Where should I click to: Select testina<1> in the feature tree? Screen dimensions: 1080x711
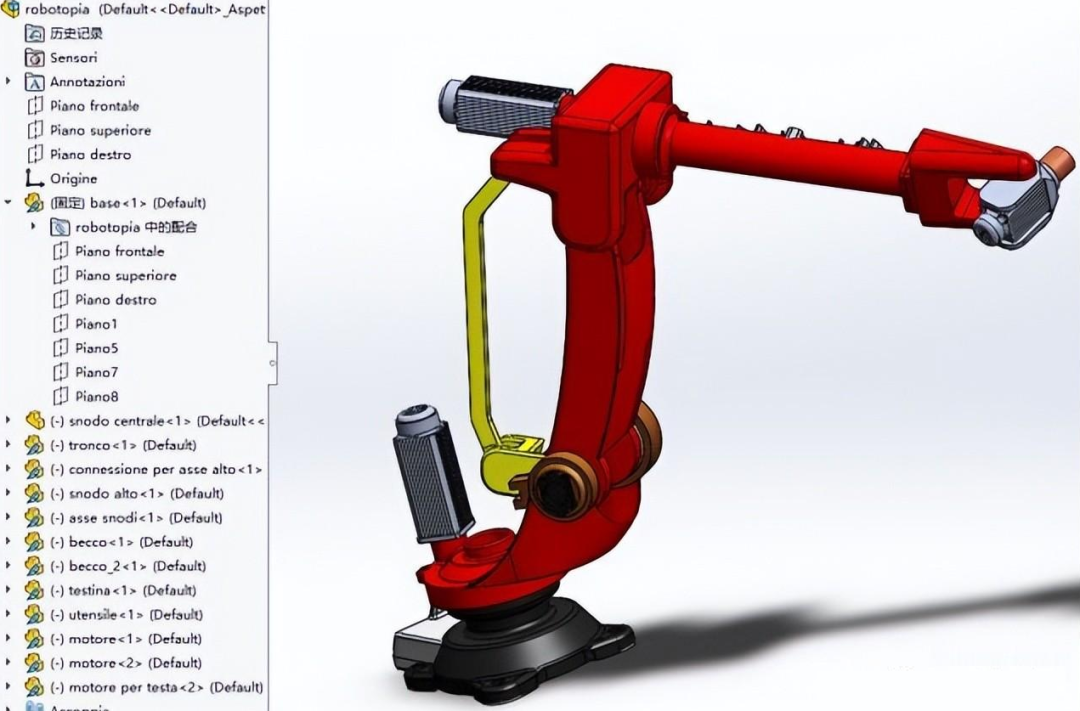[x=103, y=590]
